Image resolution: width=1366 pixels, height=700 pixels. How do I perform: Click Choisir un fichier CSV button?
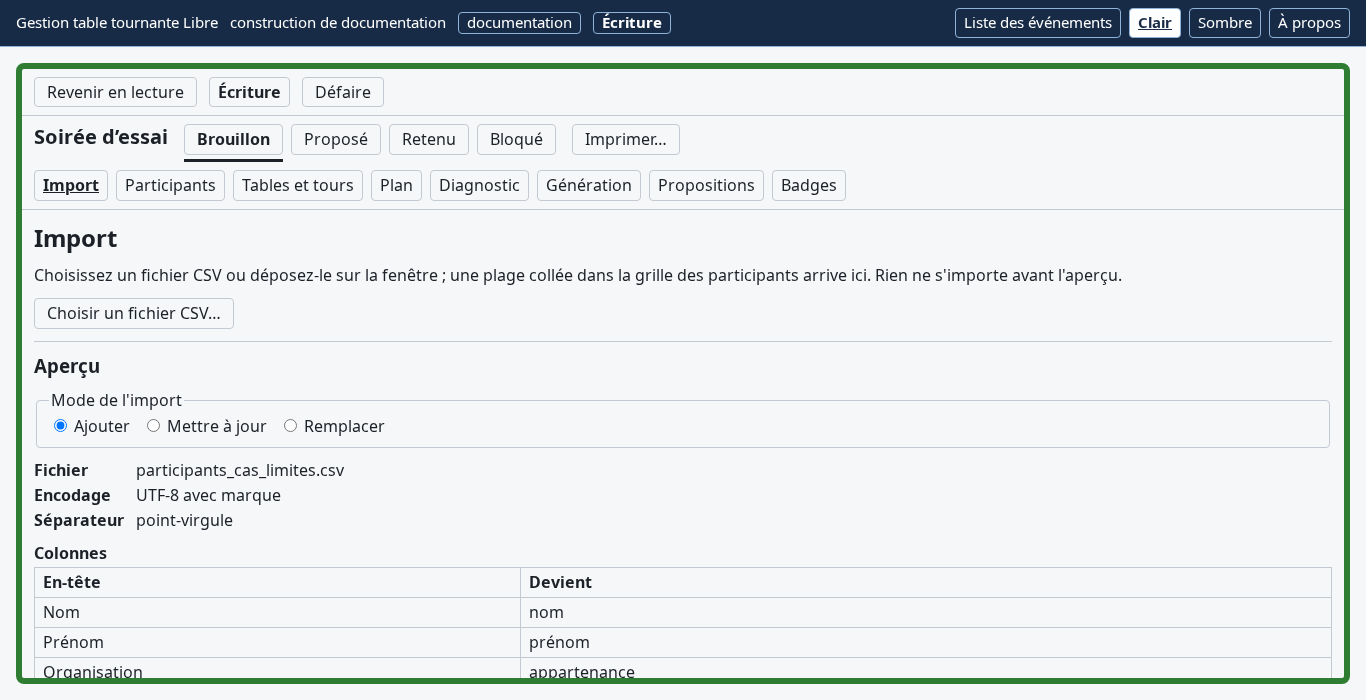134,313
